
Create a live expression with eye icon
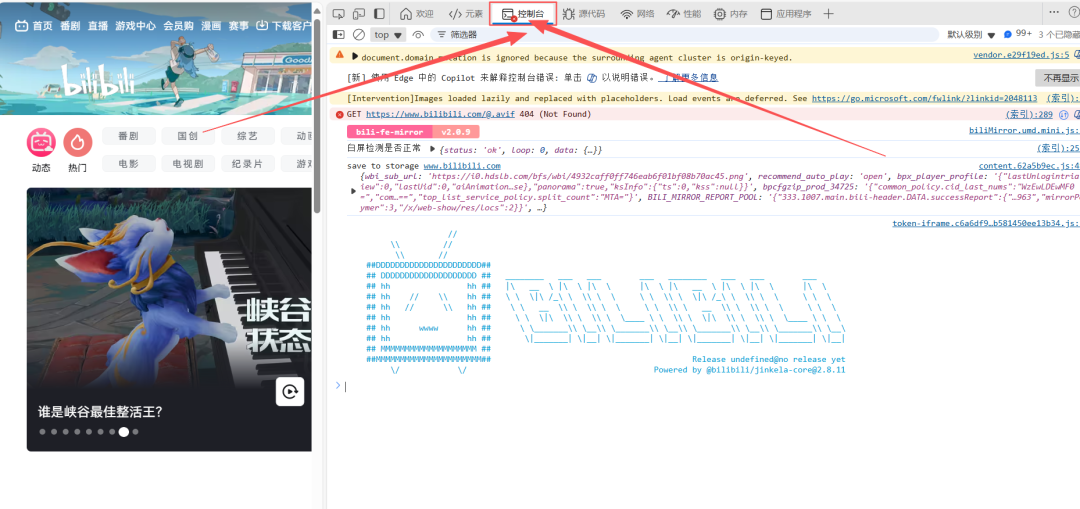pos(418,34)
